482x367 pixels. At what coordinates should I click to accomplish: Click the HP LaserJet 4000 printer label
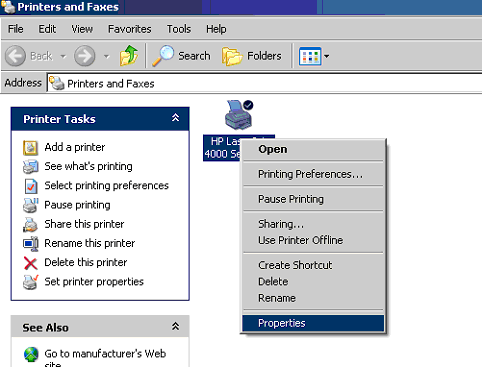(x=222, y=148)
